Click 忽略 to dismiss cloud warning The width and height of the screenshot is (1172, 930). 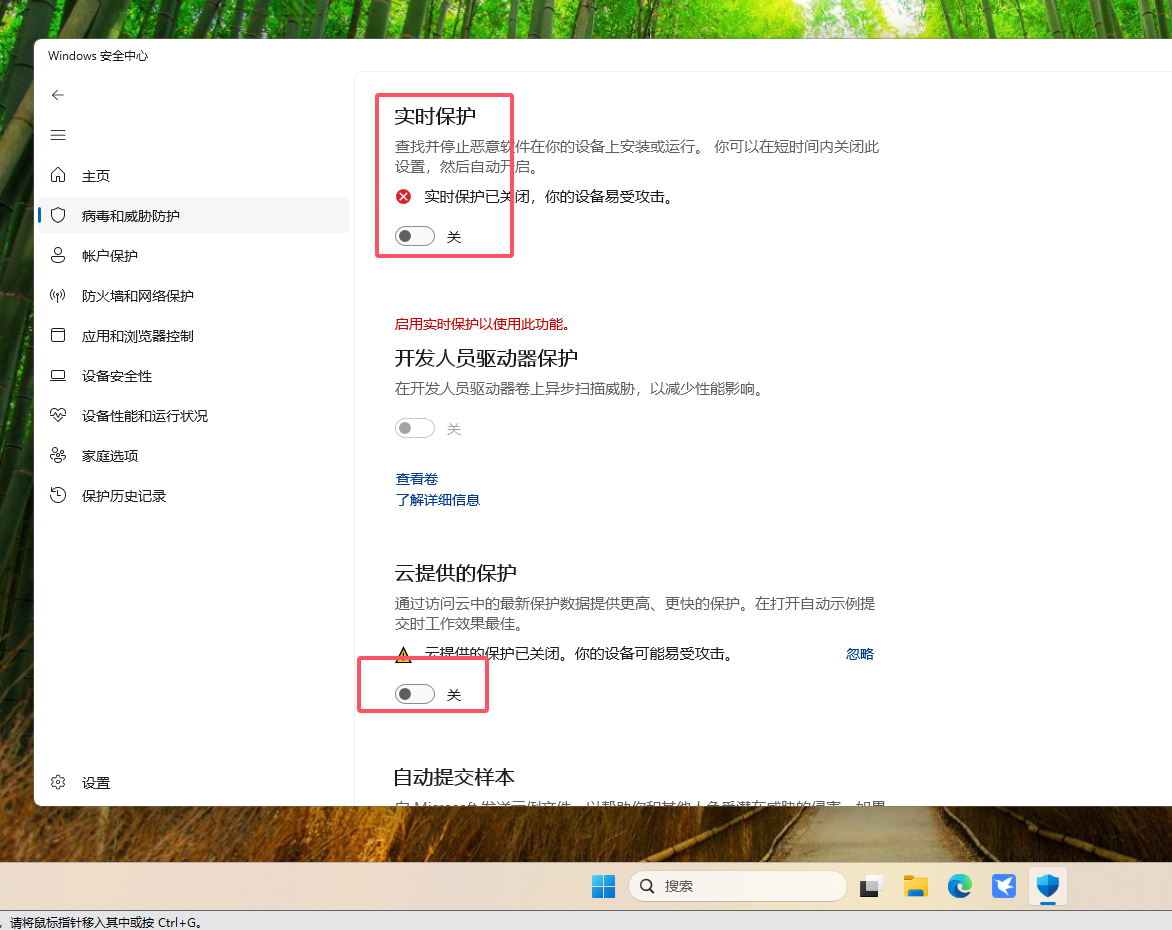859,654
